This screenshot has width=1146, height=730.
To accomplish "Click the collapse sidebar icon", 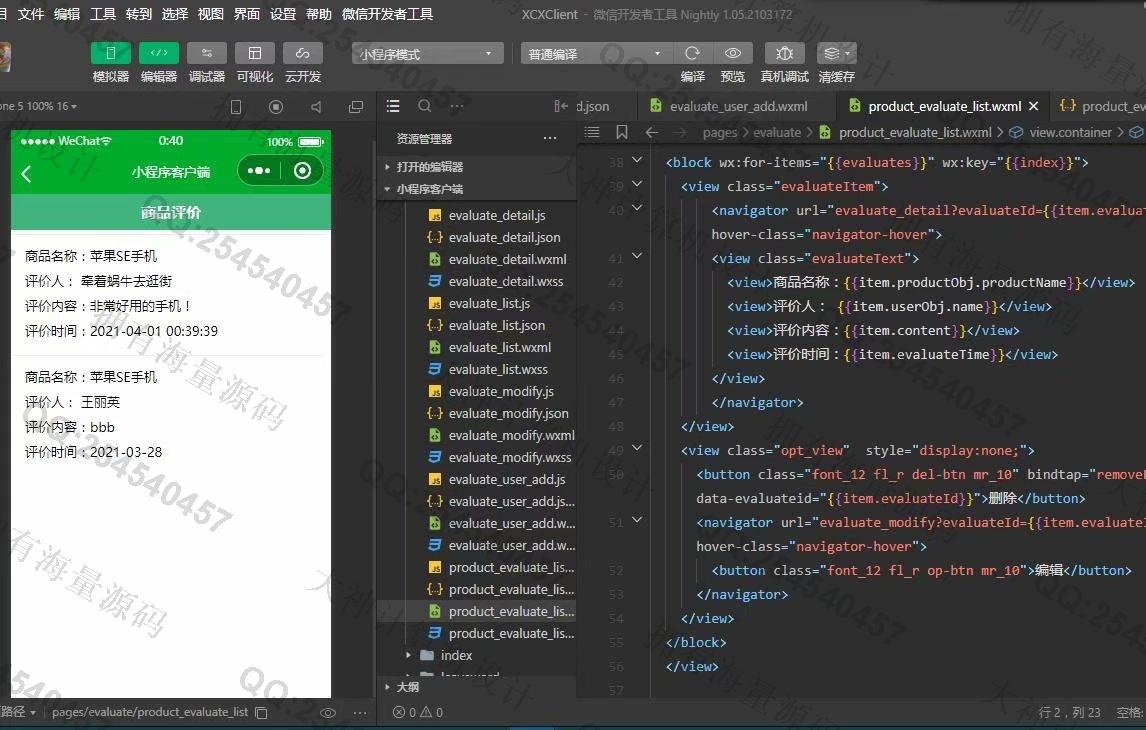I will pyautogui.click(x=561, y=107).
